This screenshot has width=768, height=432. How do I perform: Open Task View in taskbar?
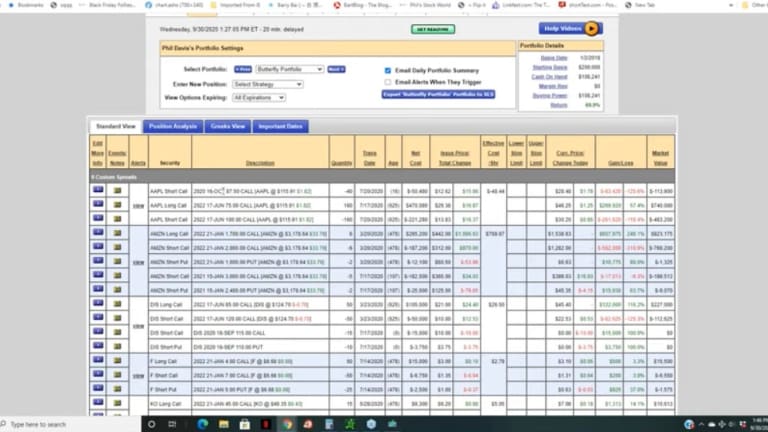[x=172, y=424]
